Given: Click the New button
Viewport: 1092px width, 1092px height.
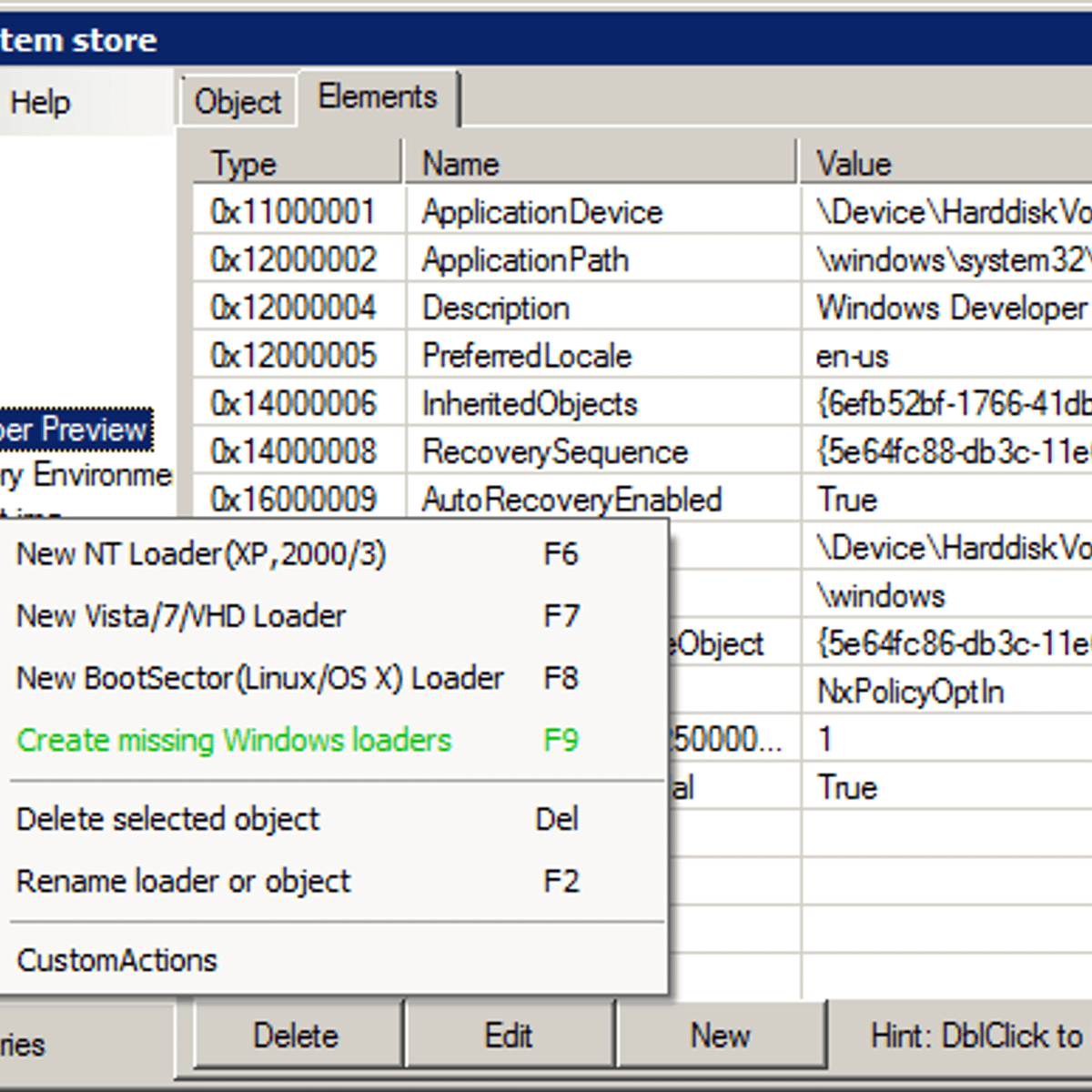Looking at the screenshot, I should tap(720, 1036).
